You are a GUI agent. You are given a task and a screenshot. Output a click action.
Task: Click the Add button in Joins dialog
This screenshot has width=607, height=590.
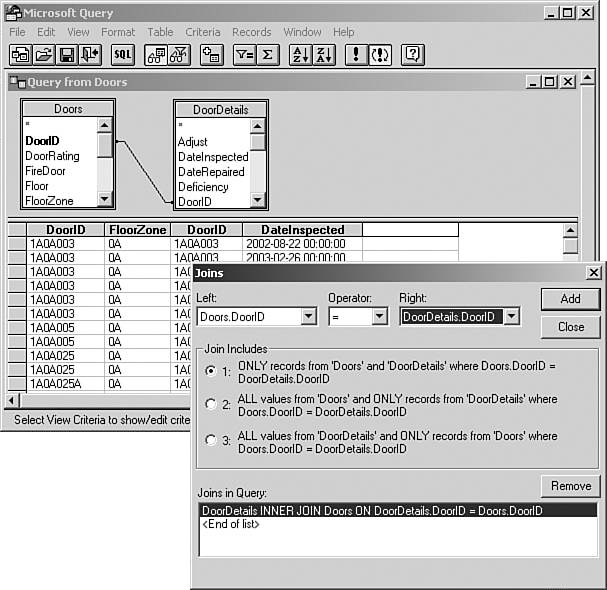[x=571, y=299]
